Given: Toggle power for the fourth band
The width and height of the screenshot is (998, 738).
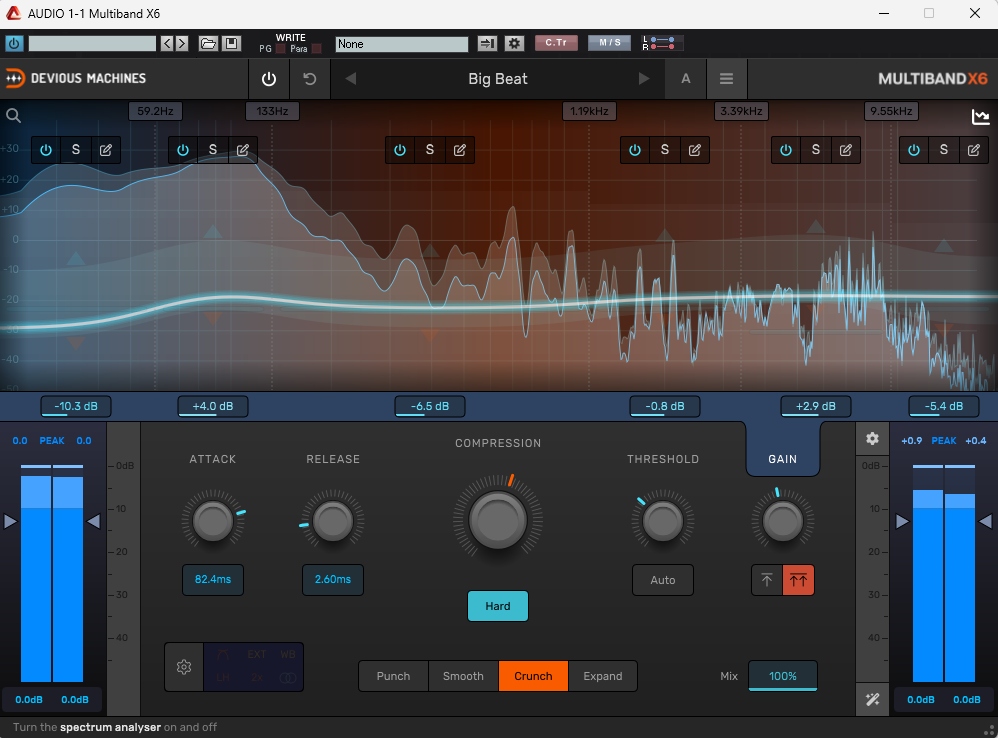Looking at the screenshot, I should pyautogui.click(x=635, y=150).
